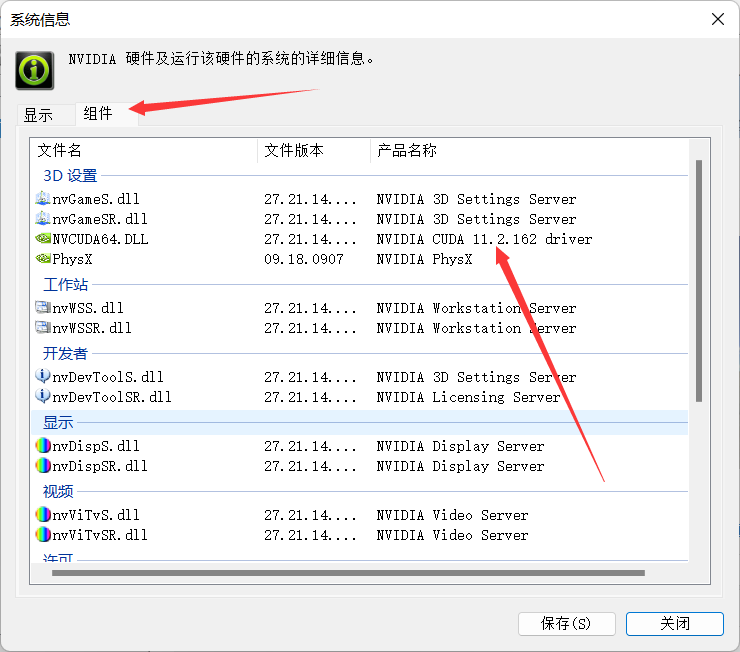This screenshot has height=652, width=740.
Task: Click the NVIDIA PhysX product name
Action: (424, 259)
